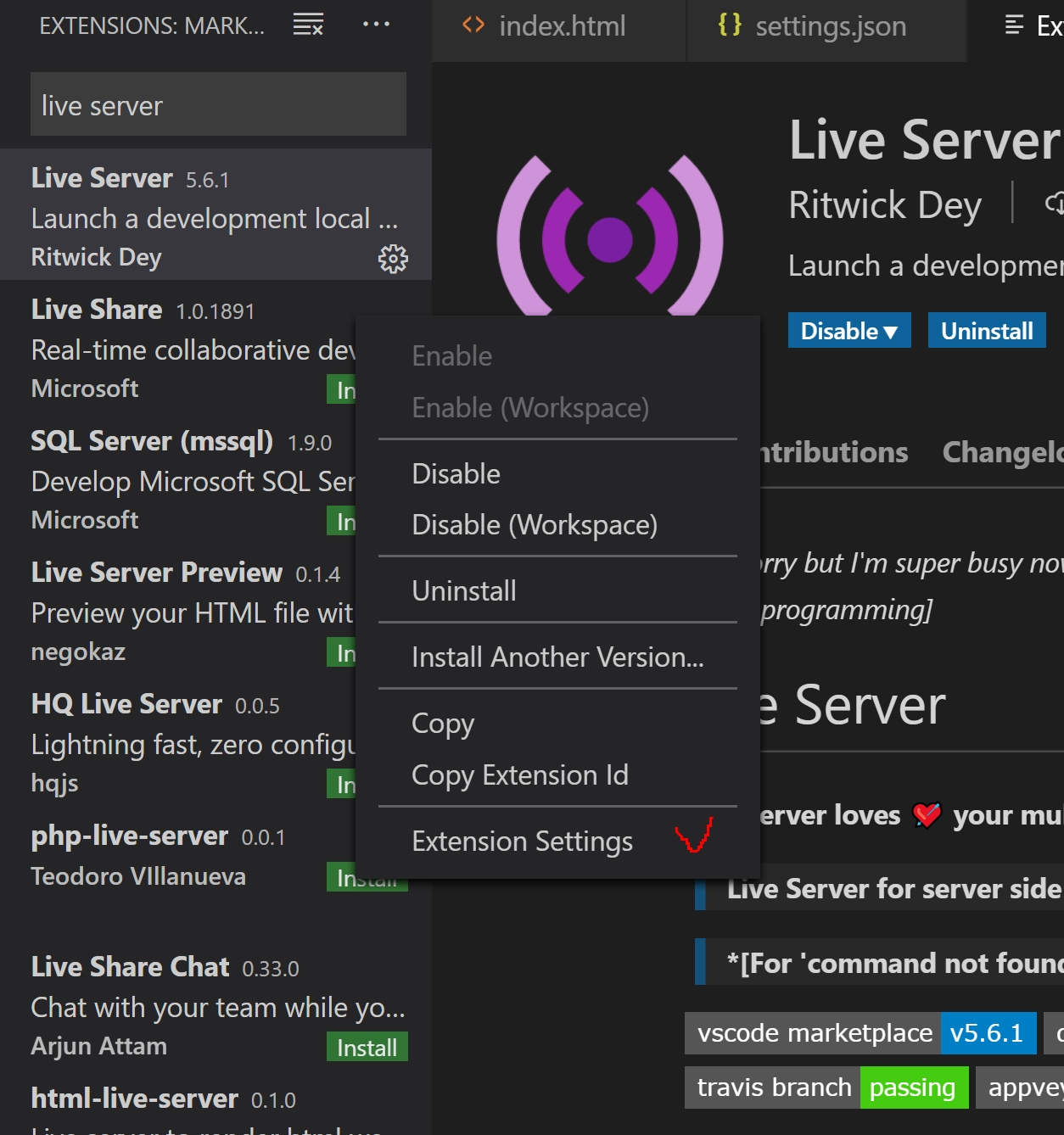
Task: Click the Live Server broadcast logo
Action: point(610,237)
